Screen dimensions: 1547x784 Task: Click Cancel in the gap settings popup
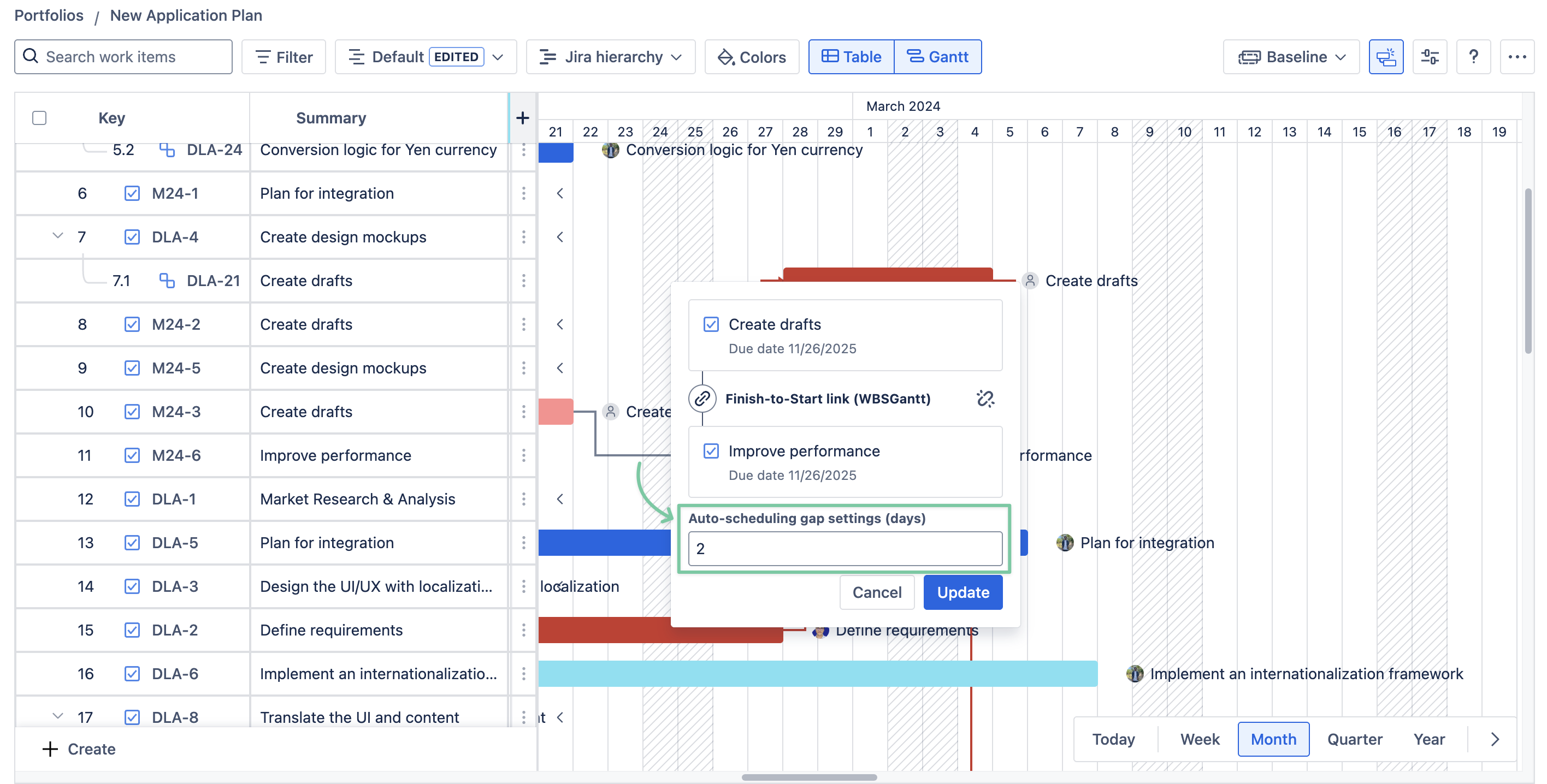pos(876,592)
